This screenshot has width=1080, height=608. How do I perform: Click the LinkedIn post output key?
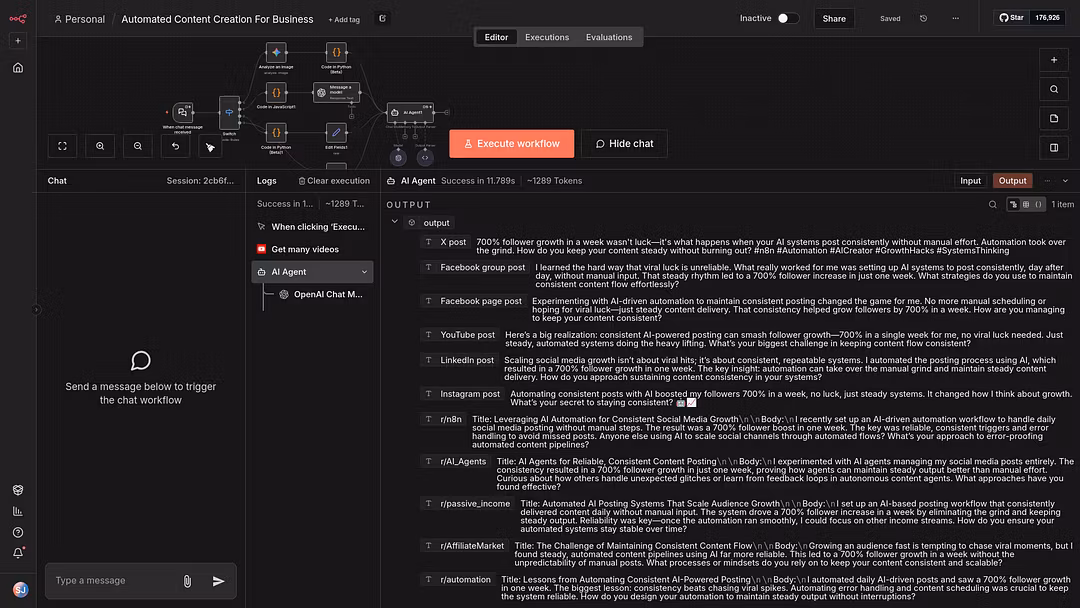tap(467, 360)
